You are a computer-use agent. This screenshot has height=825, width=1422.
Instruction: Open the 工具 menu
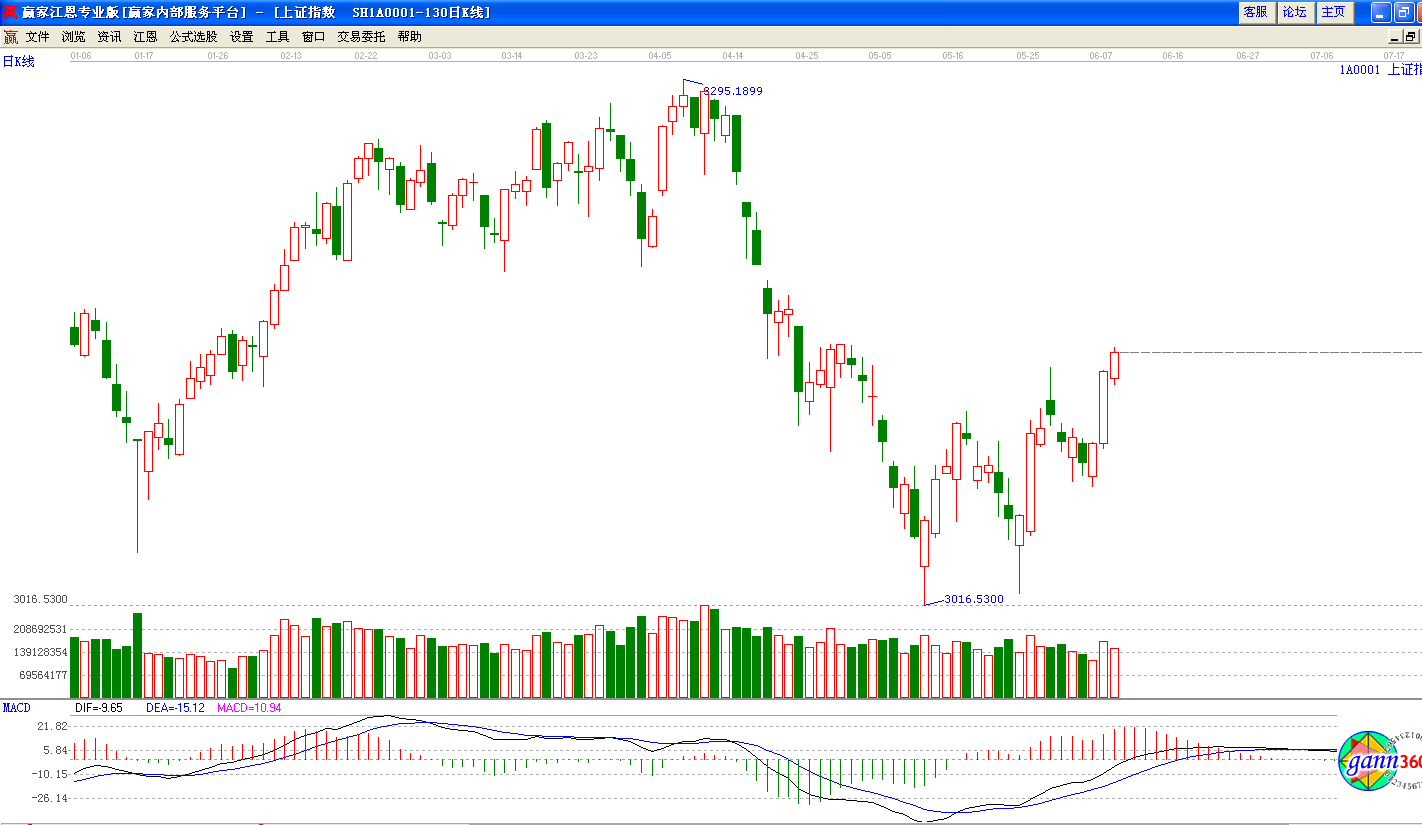pyautogui.click(x=278, y=36)
